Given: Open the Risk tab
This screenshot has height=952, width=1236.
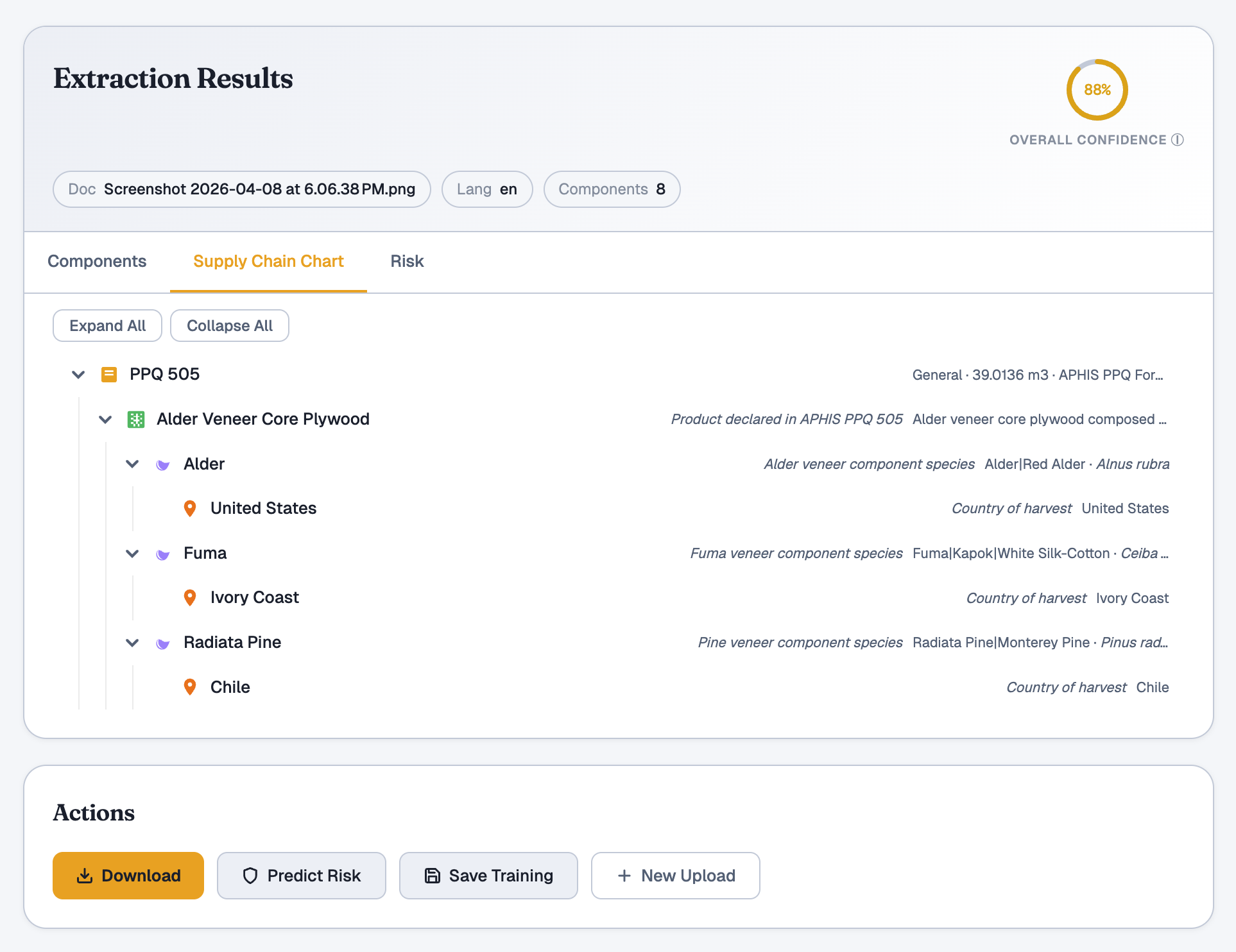Looking at the screenshot, I should pos(407,261).
